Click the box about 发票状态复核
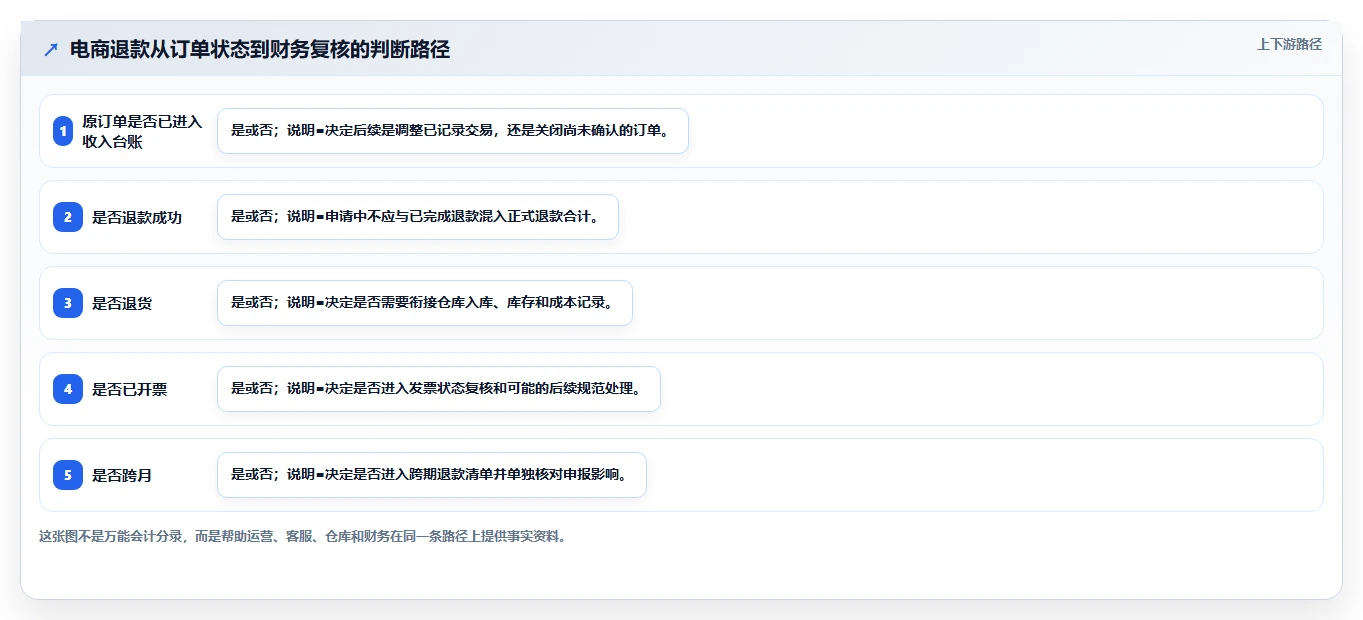Image resolution: width=1363 pixels, height=620 pixels. (439, 389)
